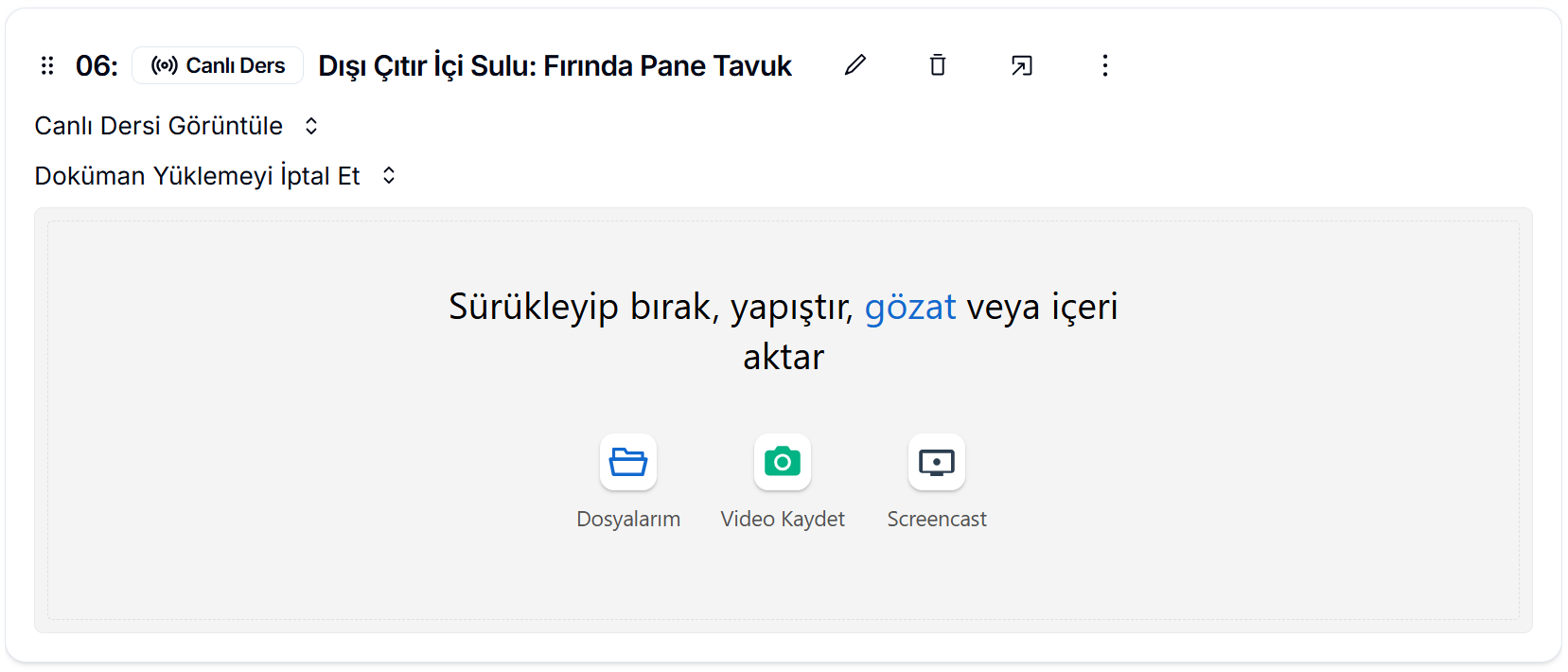Click the drag handle beside lesson 06

(47, 65)
